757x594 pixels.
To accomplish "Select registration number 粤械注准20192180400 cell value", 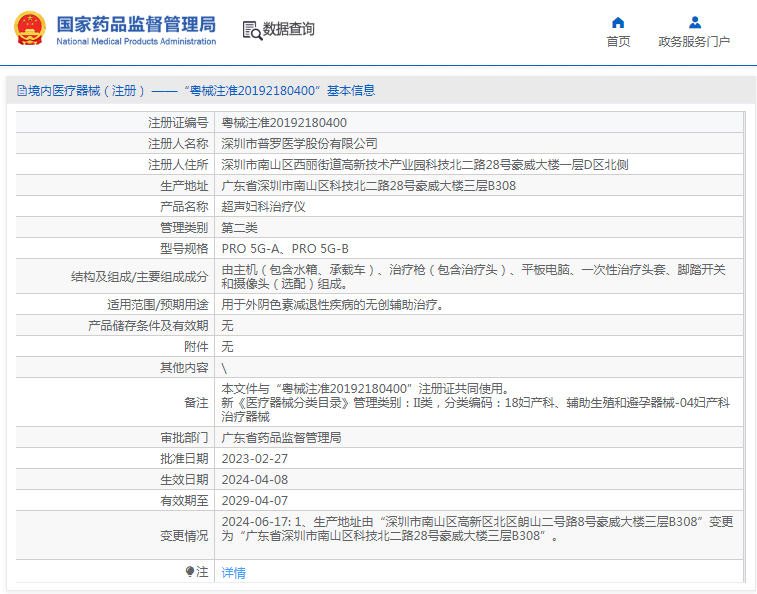I will 284,123.
